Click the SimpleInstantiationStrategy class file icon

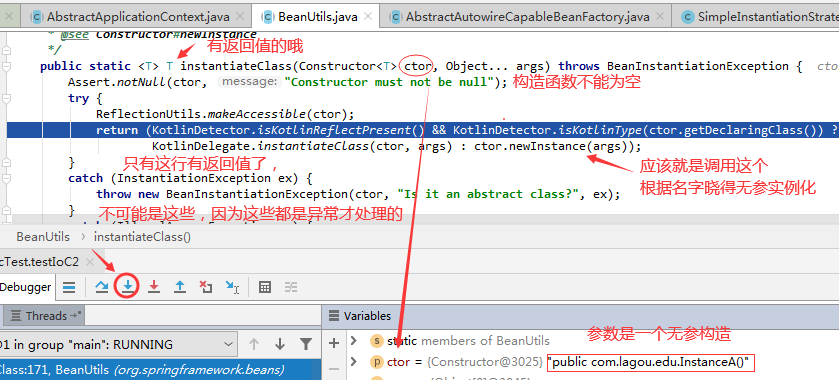[x=688, y=17]
